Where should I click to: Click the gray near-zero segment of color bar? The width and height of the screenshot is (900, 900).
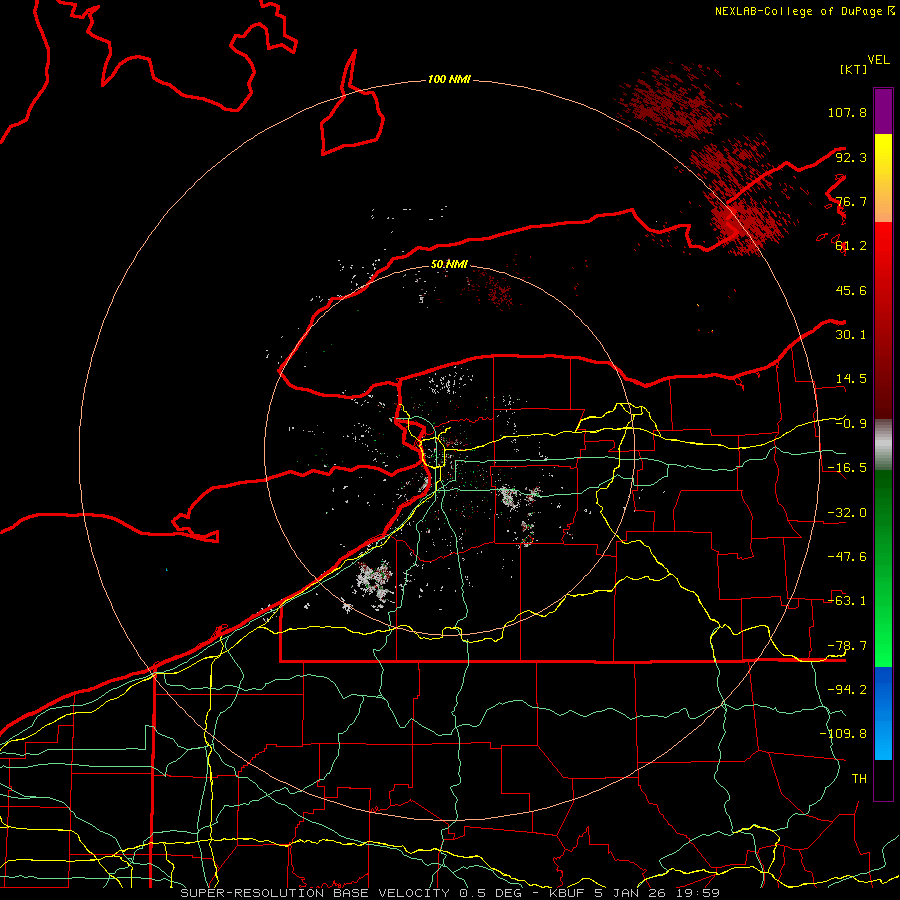tap(883, 445)
